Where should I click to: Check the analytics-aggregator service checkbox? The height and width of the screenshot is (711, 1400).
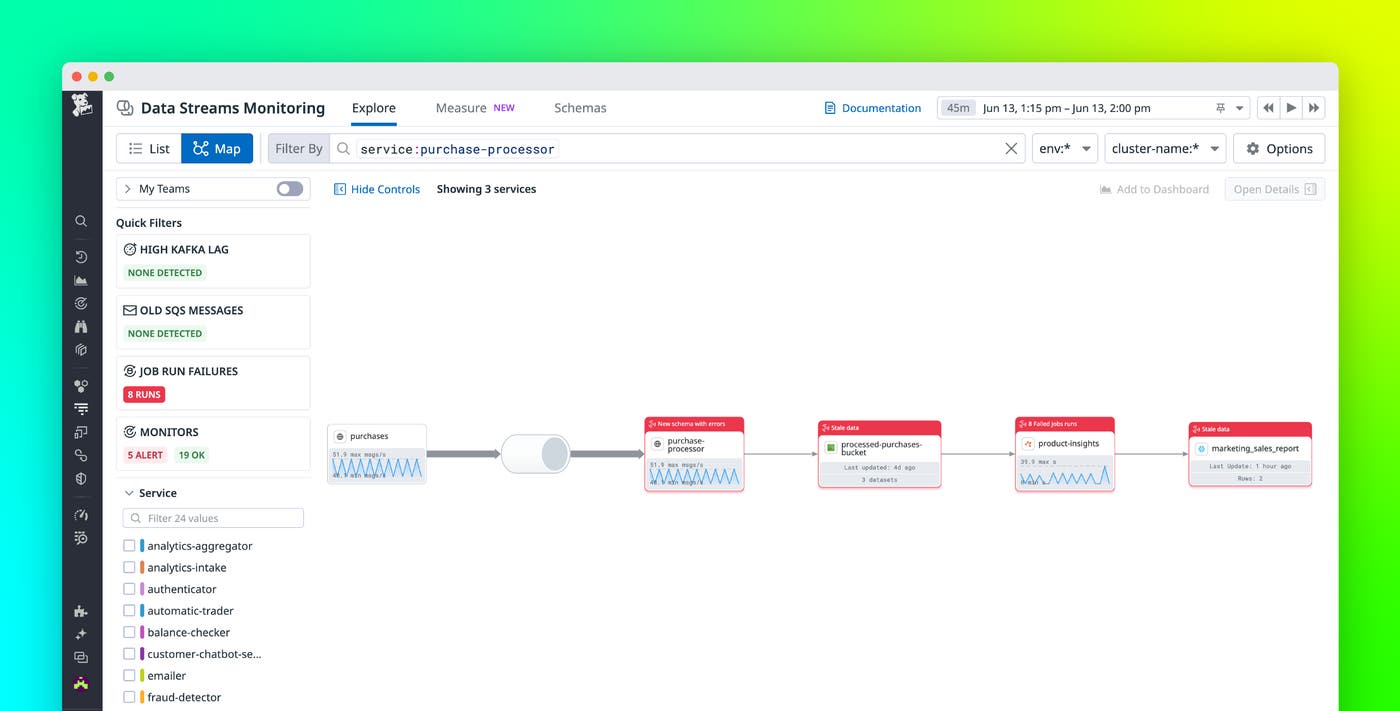click(130, 545)
